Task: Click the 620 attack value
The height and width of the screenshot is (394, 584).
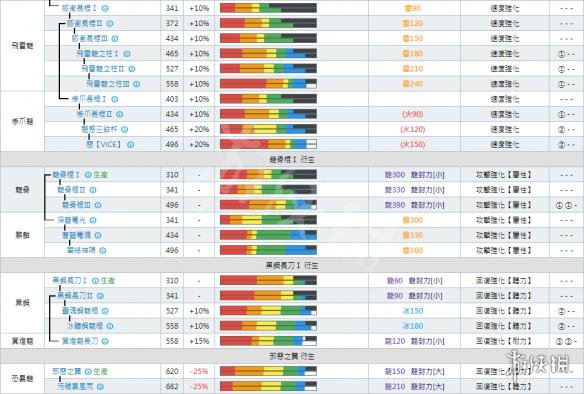Action: pos(172,371)
